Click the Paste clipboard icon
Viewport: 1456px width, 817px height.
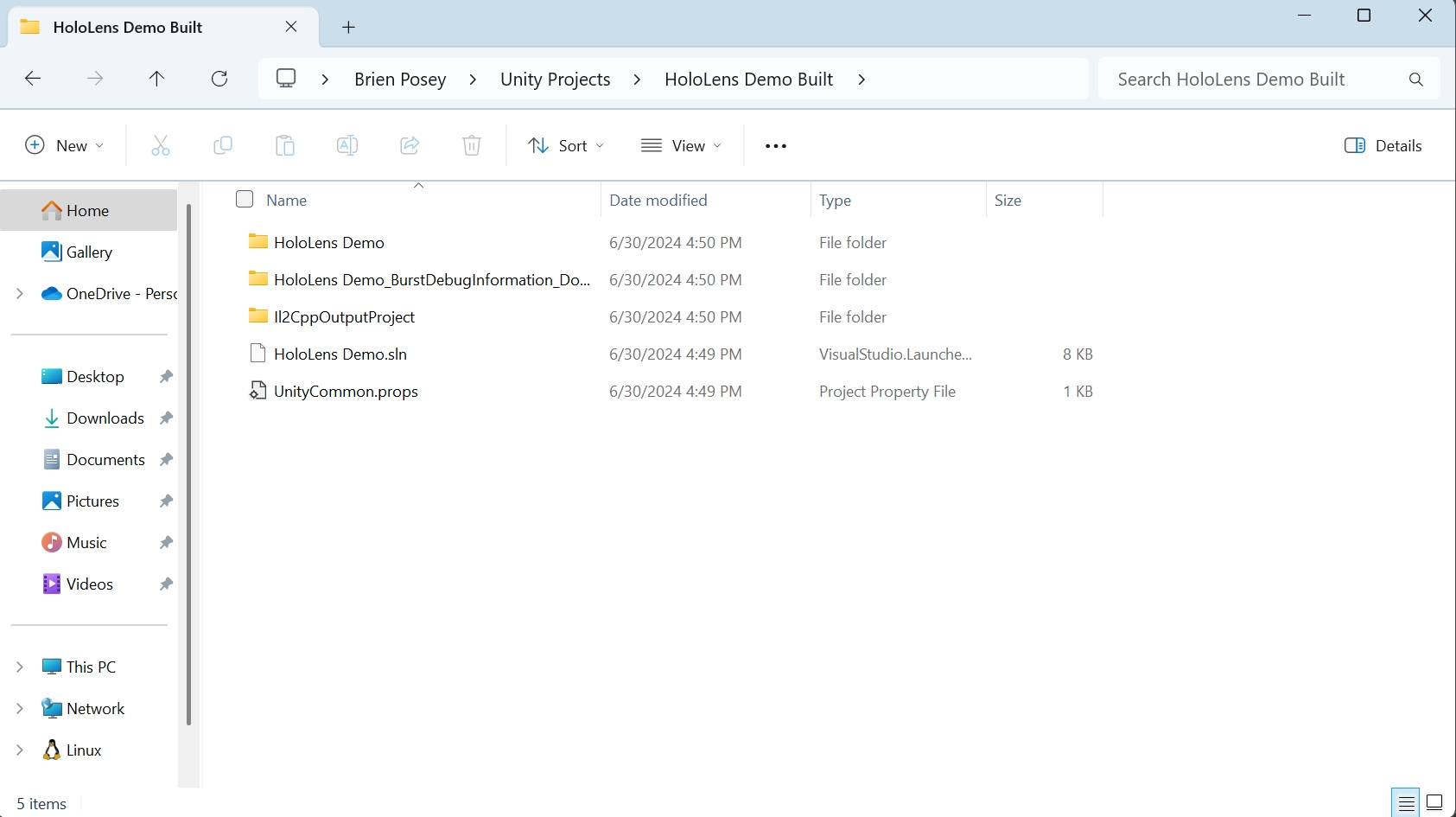pyautogui.click(x=285, y=145)
